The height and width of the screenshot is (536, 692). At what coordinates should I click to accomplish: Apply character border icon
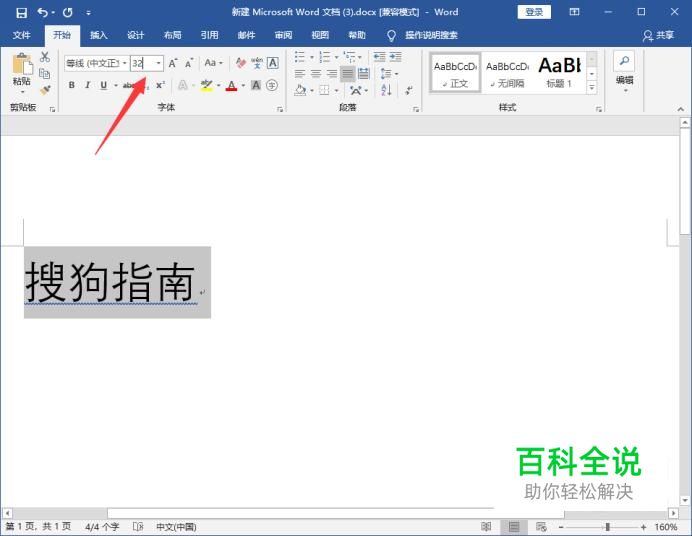(273, 63)
